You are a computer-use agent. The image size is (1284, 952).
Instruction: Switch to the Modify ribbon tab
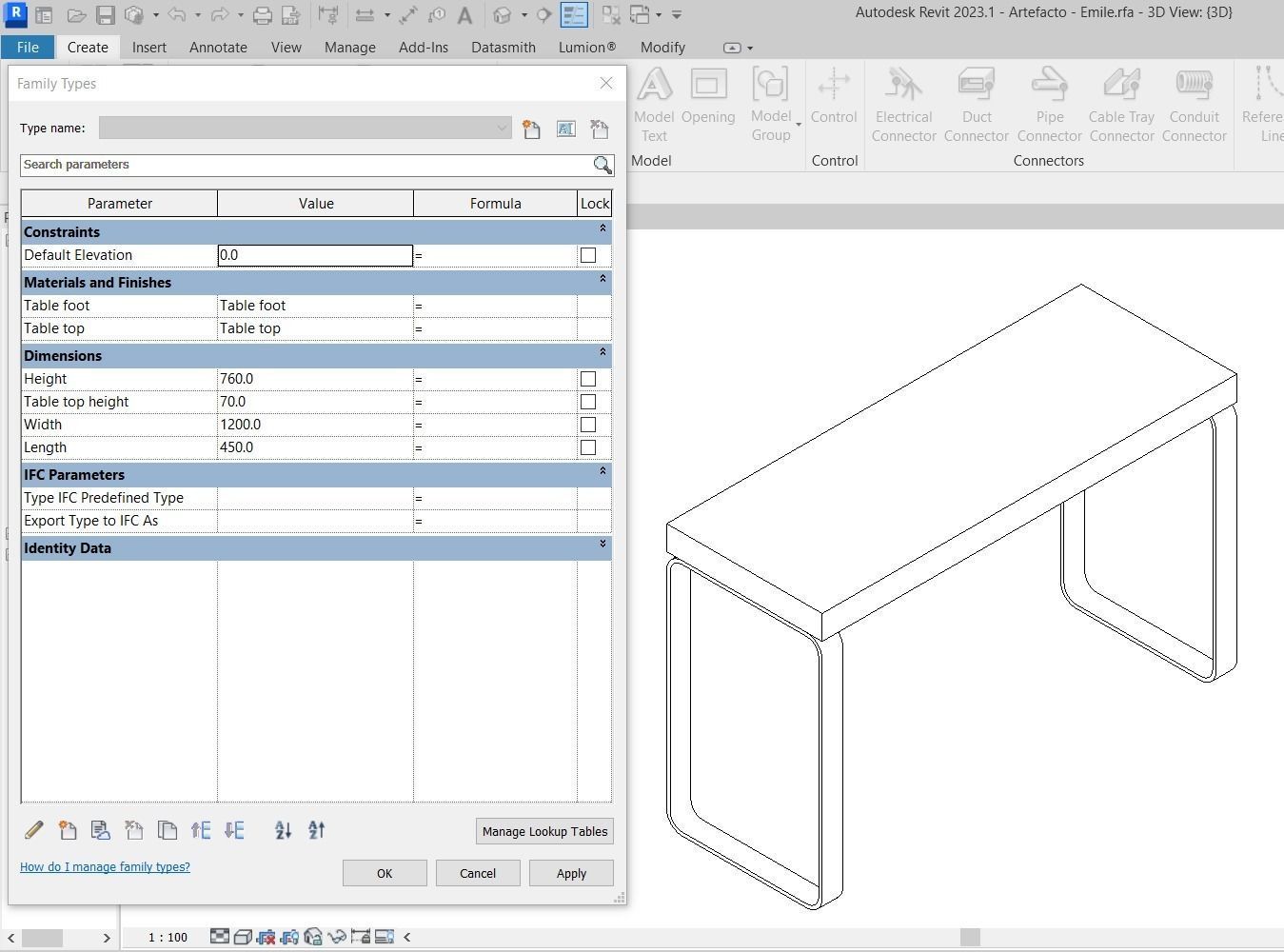click(662, 47)
